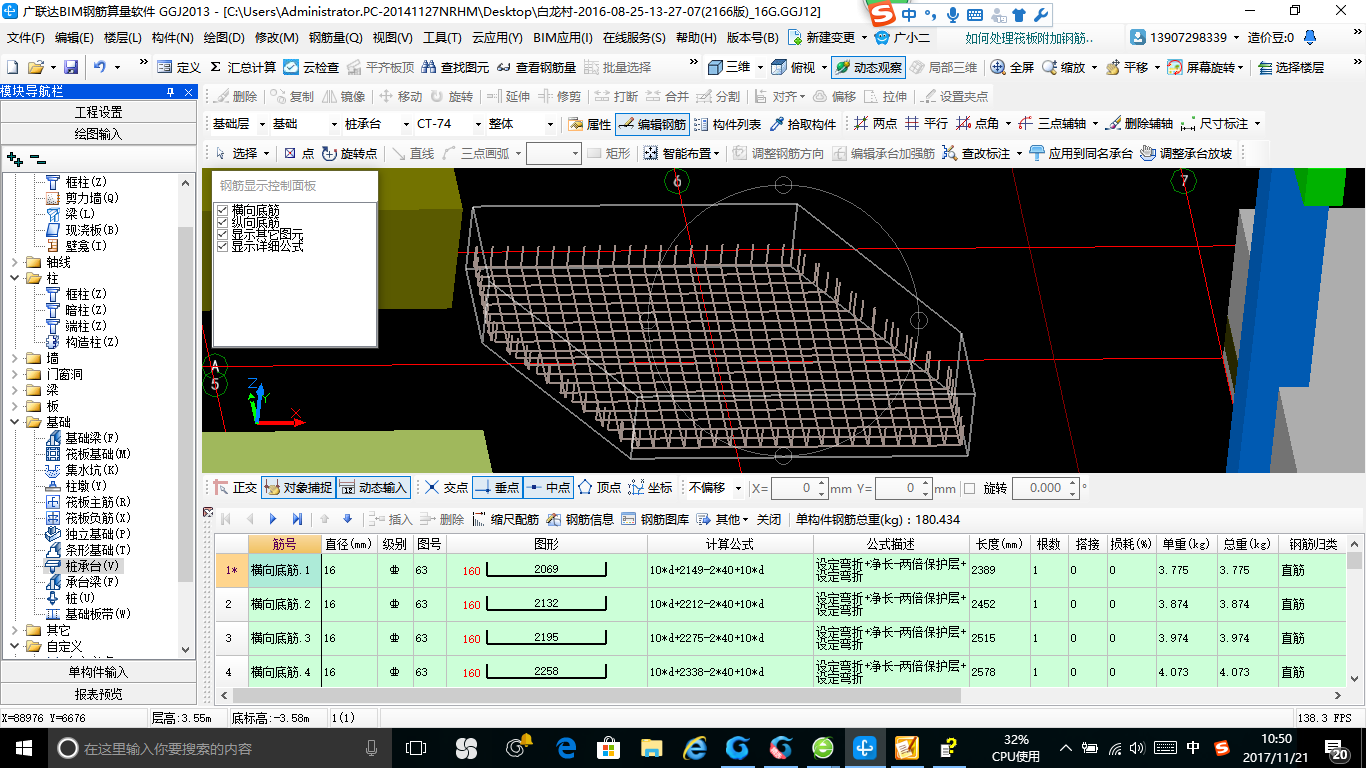The width and height of the screenshot is (1366, 768).
Task: Open the BIM应用(I) menu
Action: coord(562,38)
